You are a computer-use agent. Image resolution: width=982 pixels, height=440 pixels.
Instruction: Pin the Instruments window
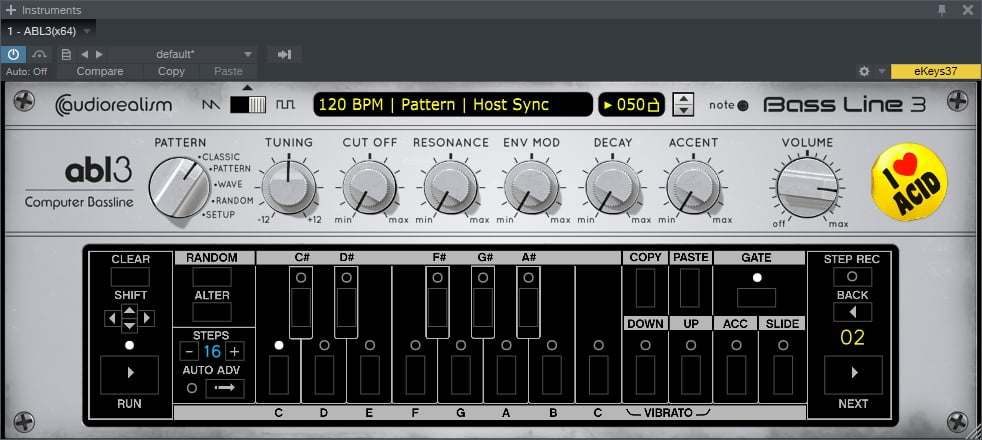(942, 9)
